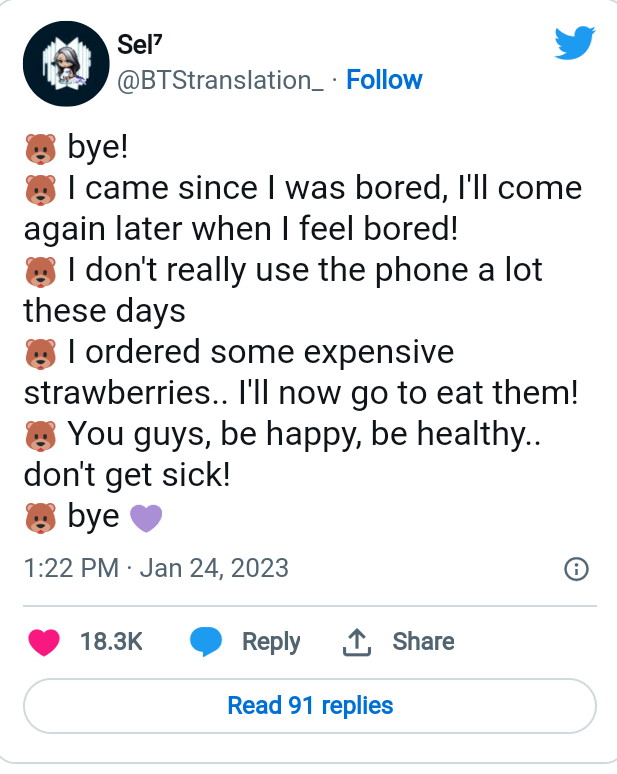Click the purple heart emoji

pos(146,518)
